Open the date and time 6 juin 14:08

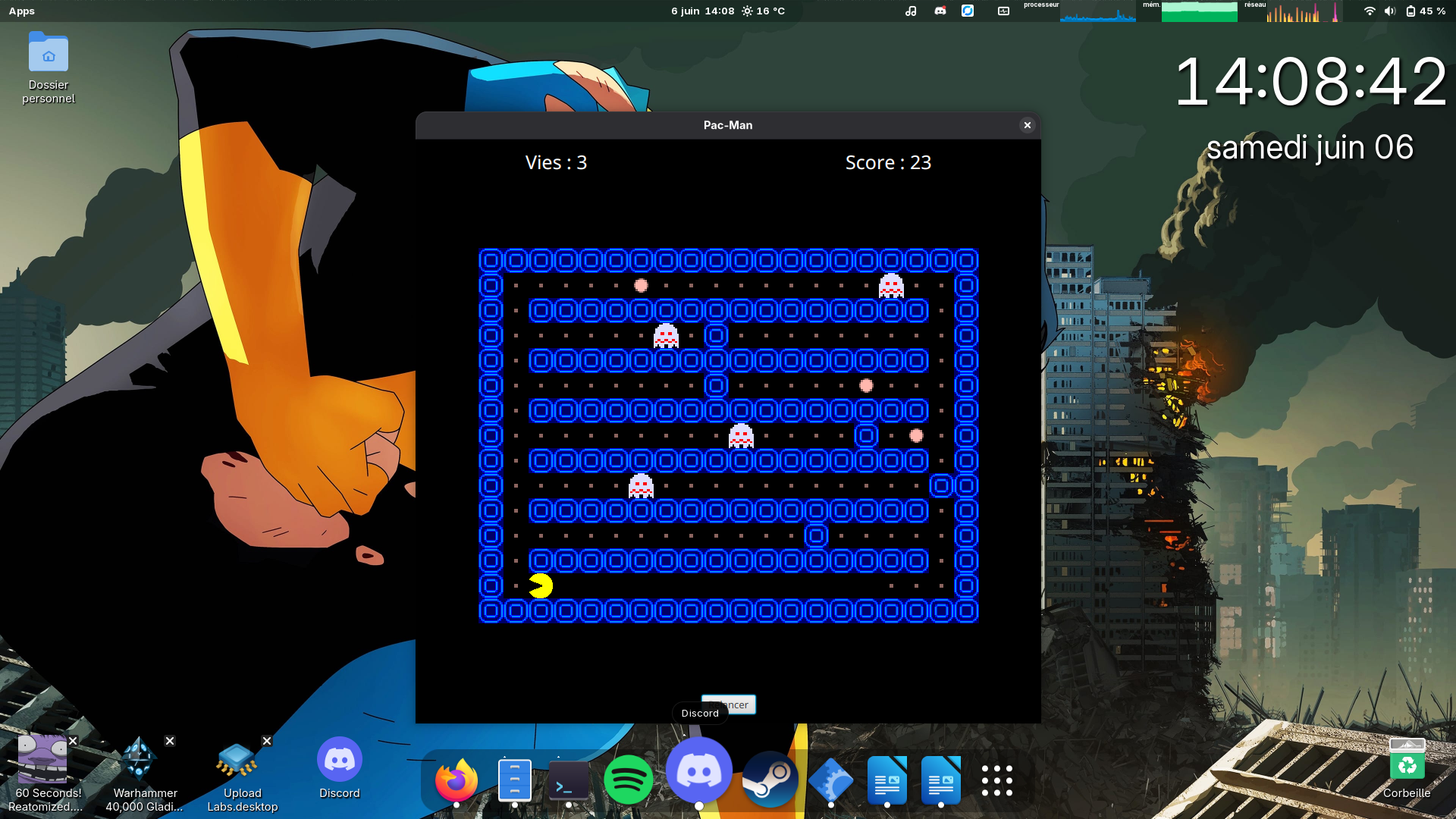tap(702, 11)
